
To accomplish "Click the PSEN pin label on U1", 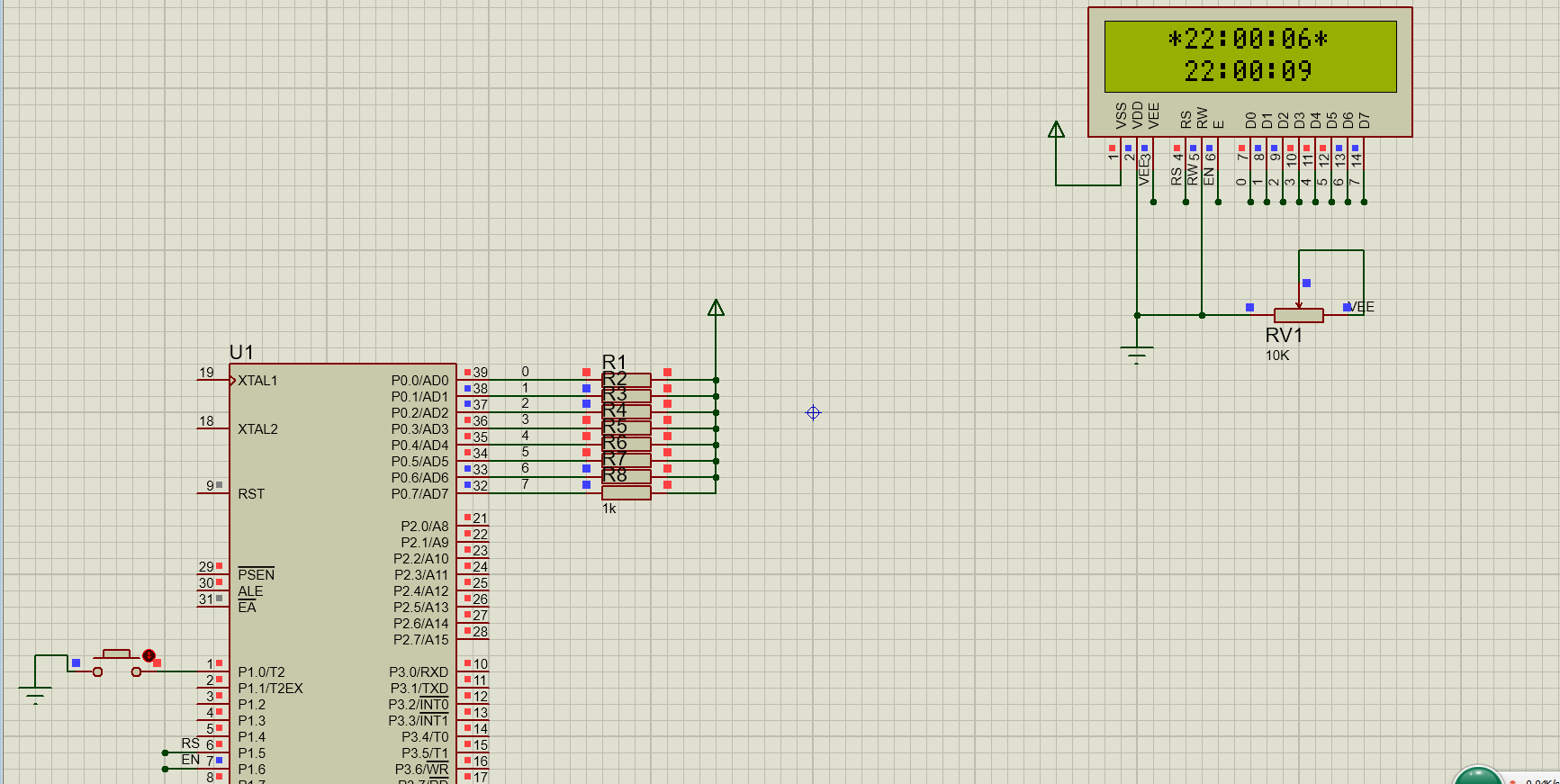I will click(x=257, y=574).
